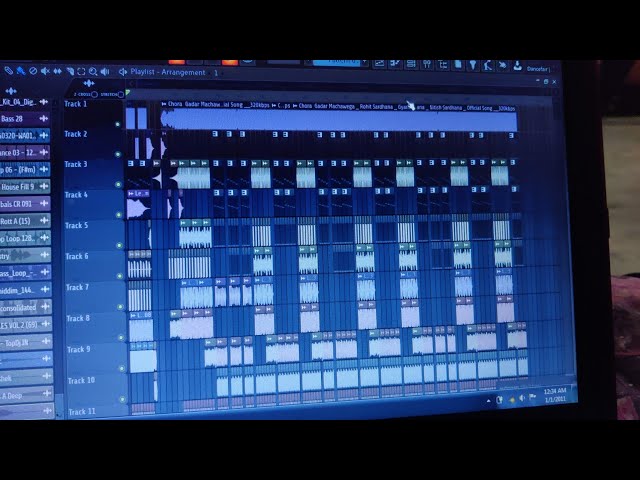Viewport: 640px width, 480px height.
Task: Open first Chora Gadar clip menu arrow
Action: point(164,104)
